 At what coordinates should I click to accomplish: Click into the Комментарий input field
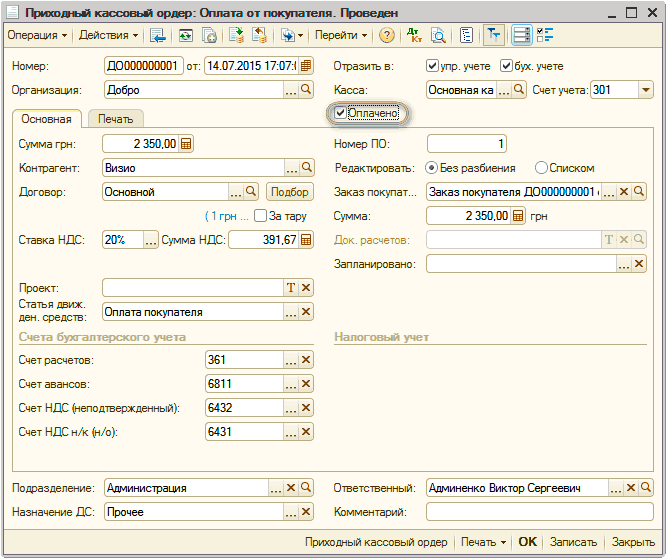pos(539,512)
